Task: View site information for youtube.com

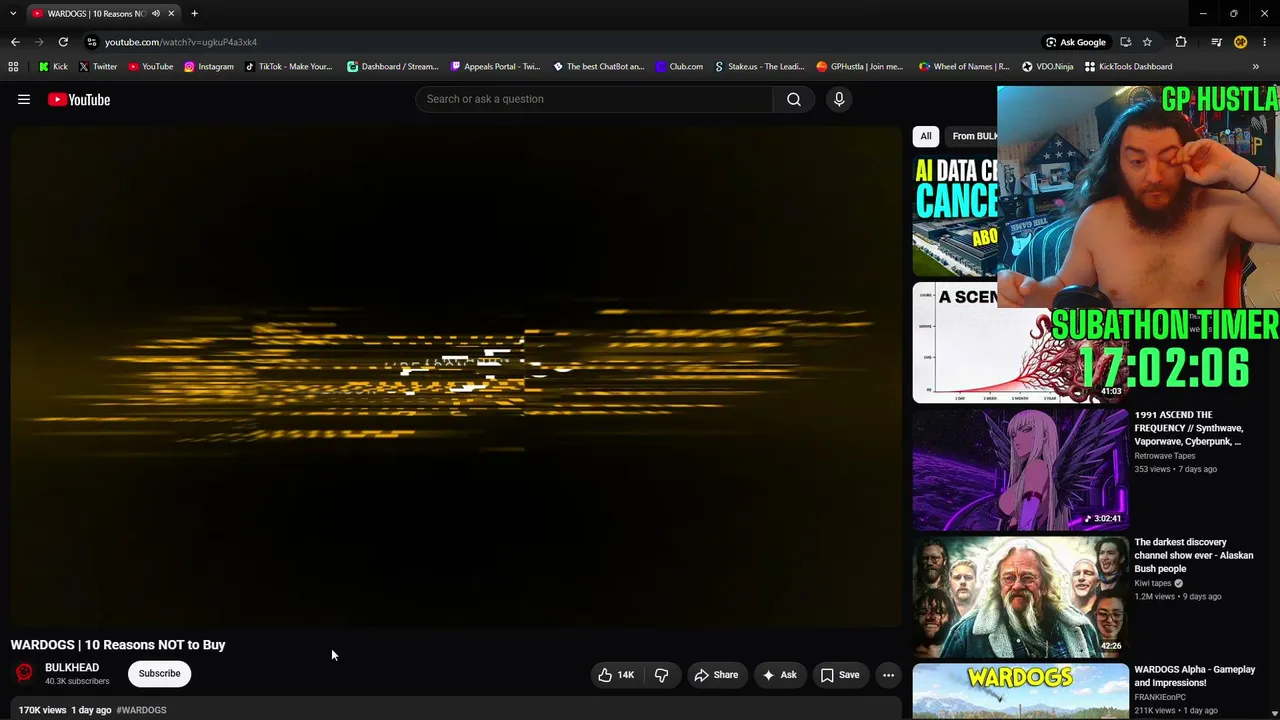Action: coord(92,42)
